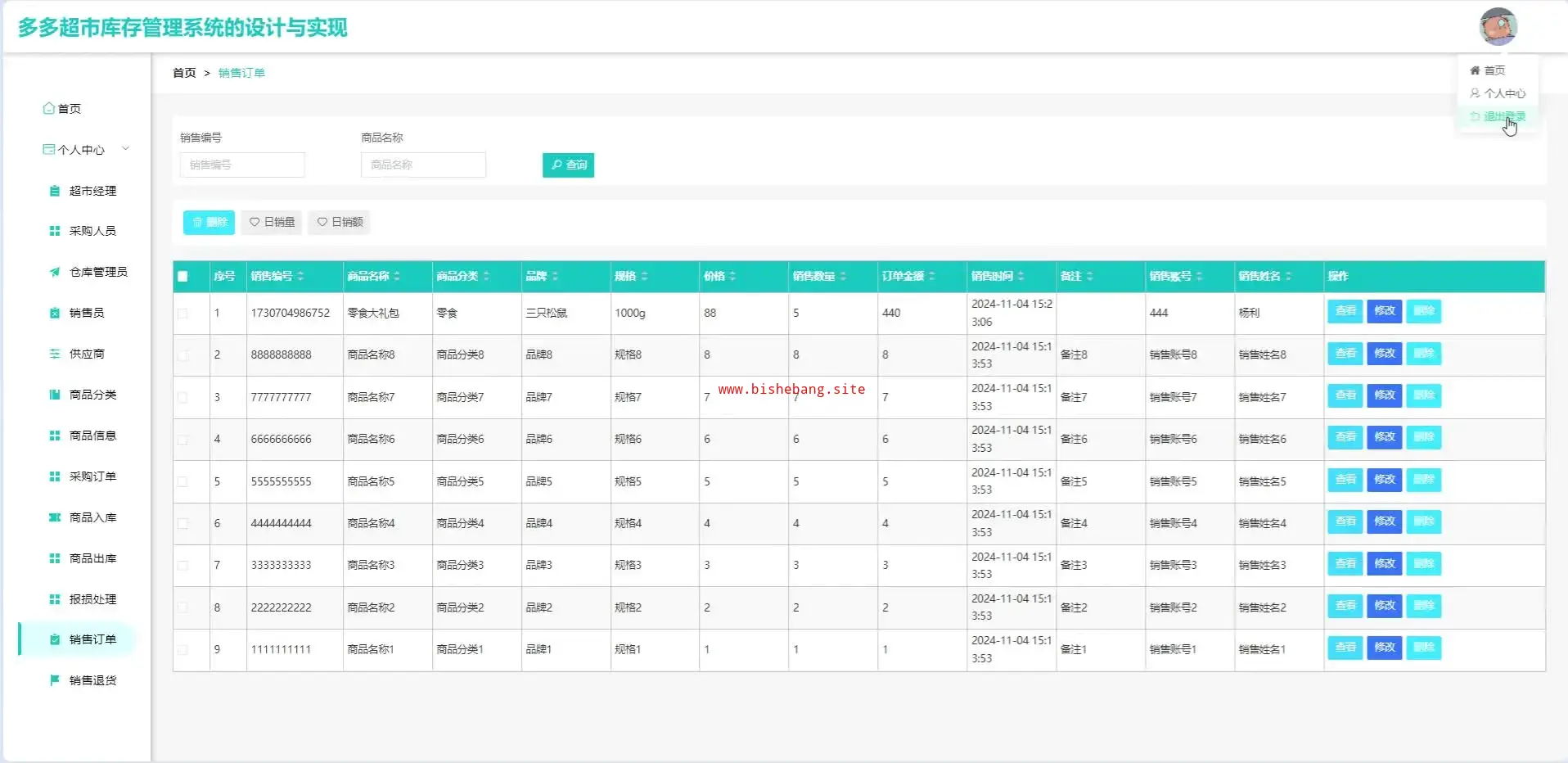1568x763 pixels.
Task: Open 采购订单 from the sidebar menu
Action: [92, 476]
